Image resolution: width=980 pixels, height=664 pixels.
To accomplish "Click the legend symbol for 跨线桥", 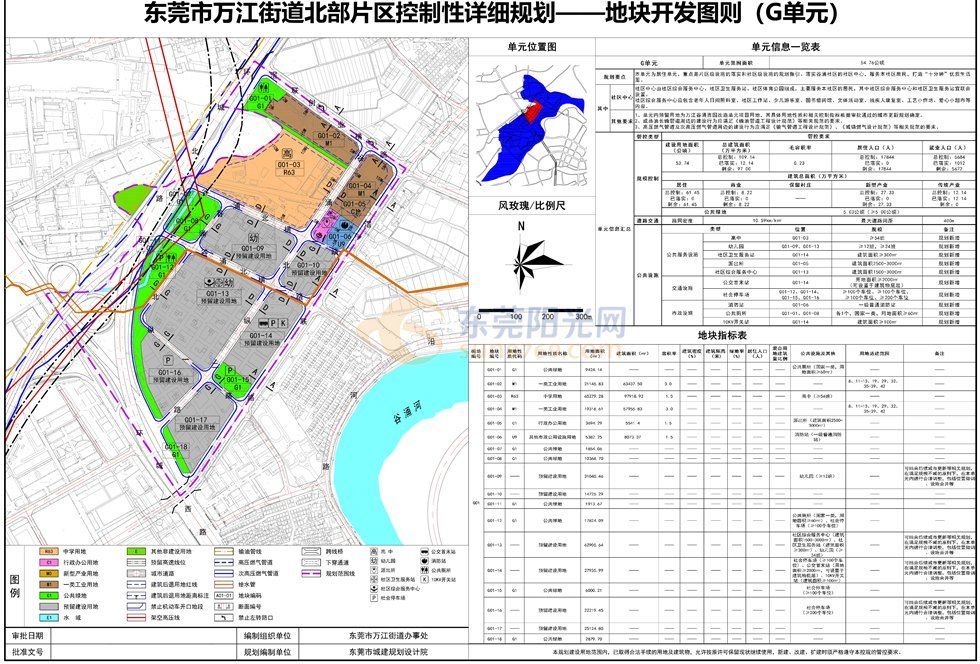I will (311, 551).
